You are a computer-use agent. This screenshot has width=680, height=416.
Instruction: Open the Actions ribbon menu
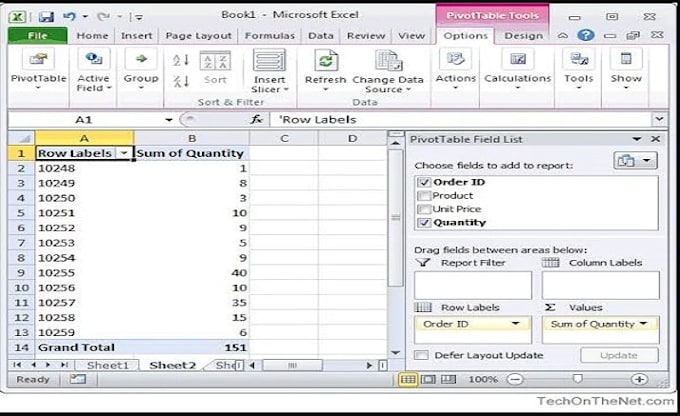pyautogui.click(x=455, y=69)
